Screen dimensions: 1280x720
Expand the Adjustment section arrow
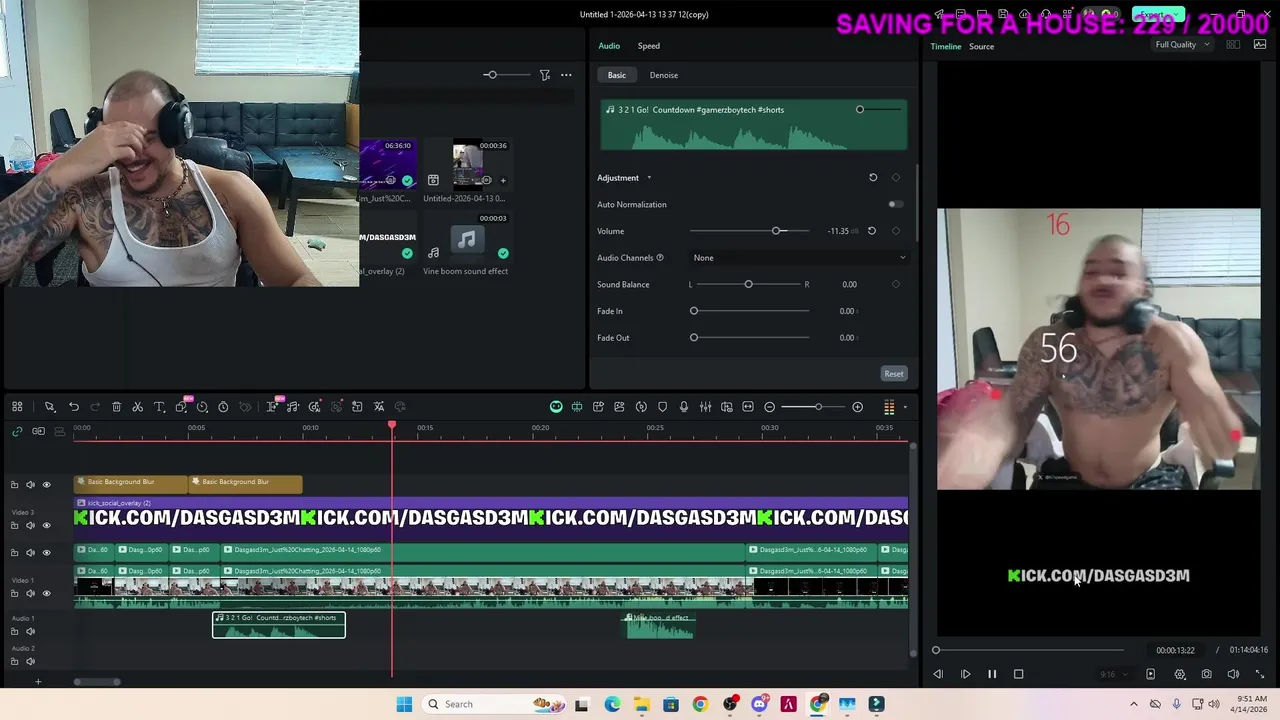(649, 178)
